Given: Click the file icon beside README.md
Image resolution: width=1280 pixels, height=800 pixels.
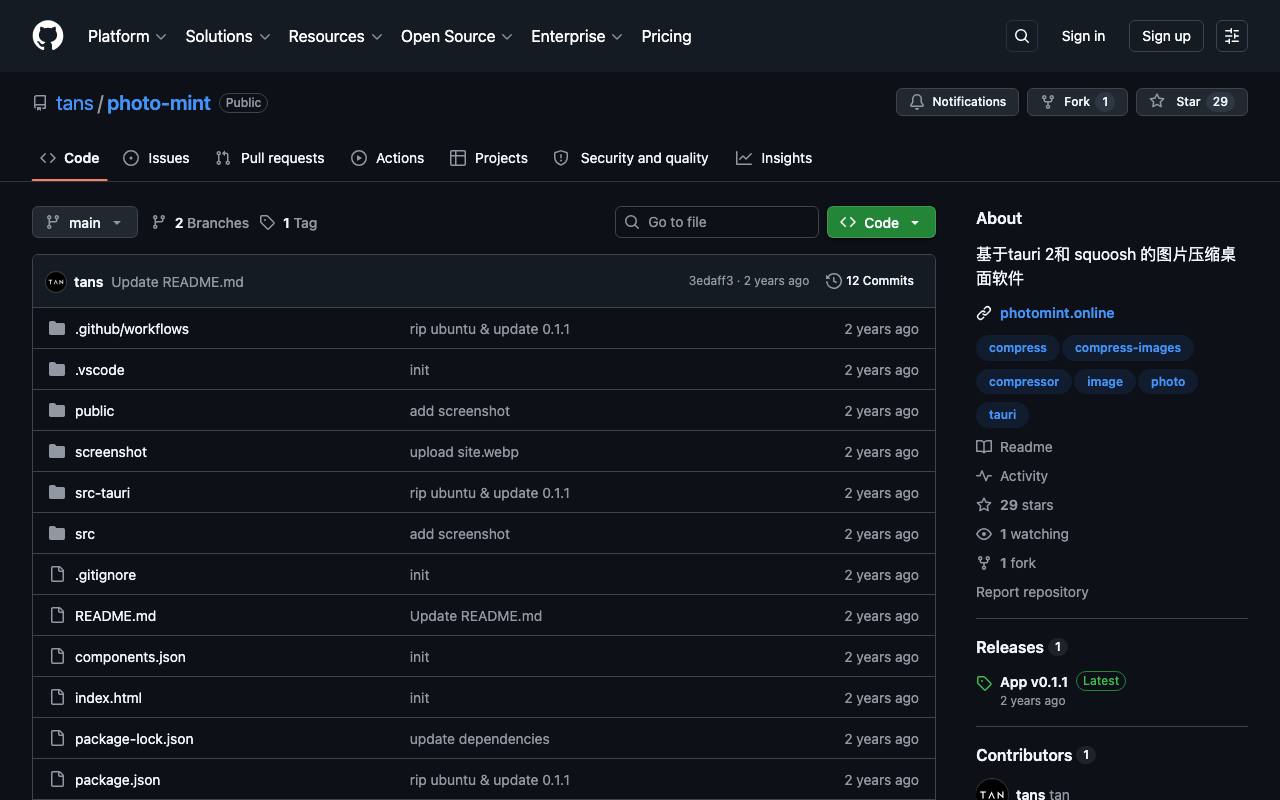Looking at the screenshot, I should 57,615.
